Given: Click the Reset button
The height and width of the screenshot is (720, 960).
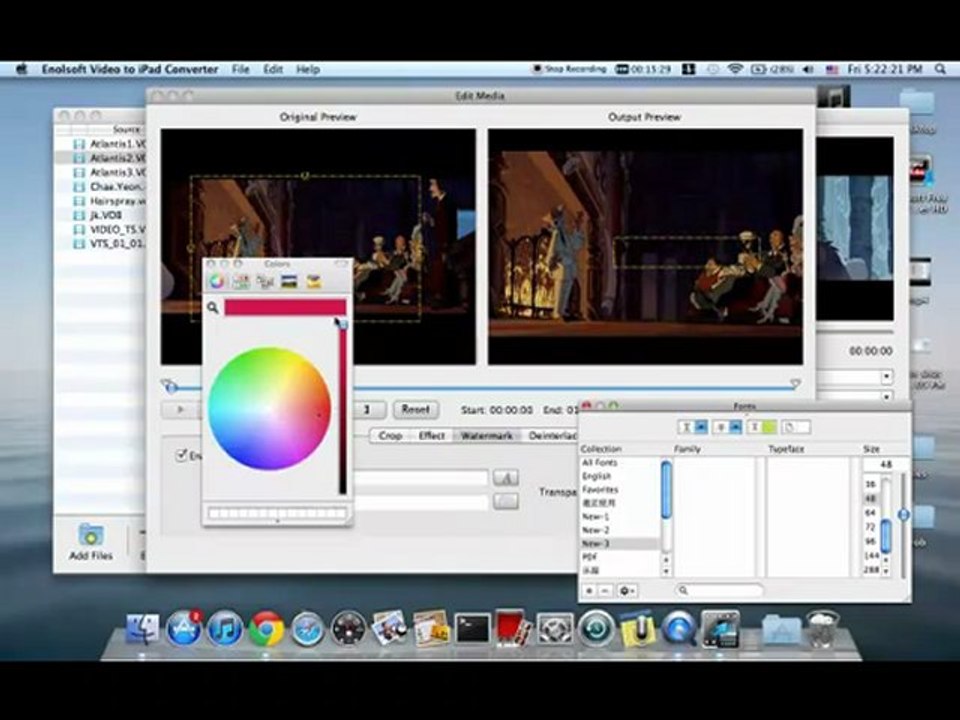Looking at the screenshot, I should click(x=416, y=409).
